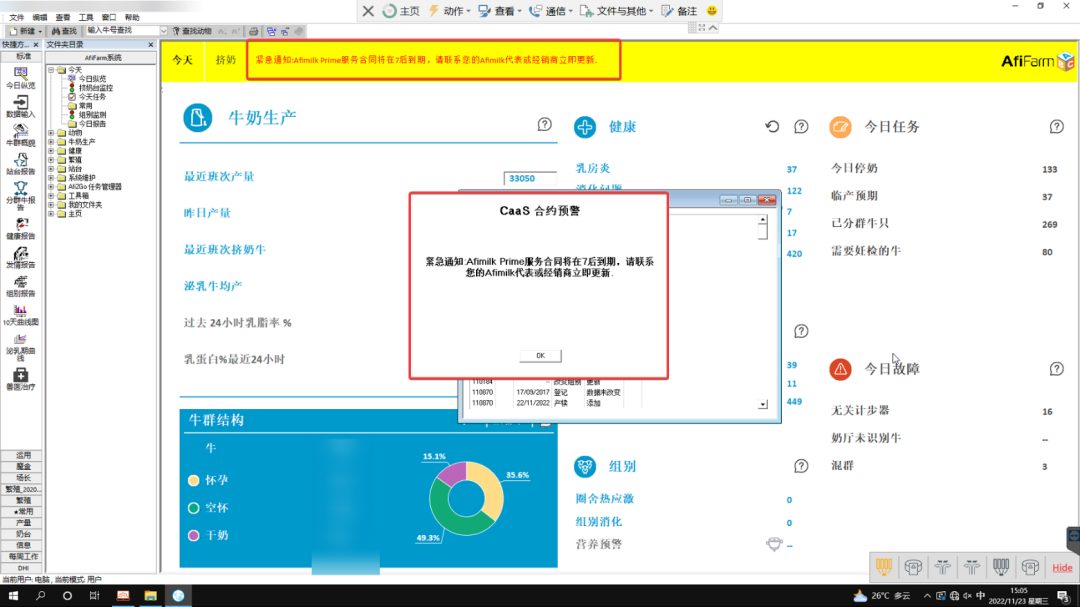
Task: Click the 空怀 green legend marker
Action: tap(194, 508)
